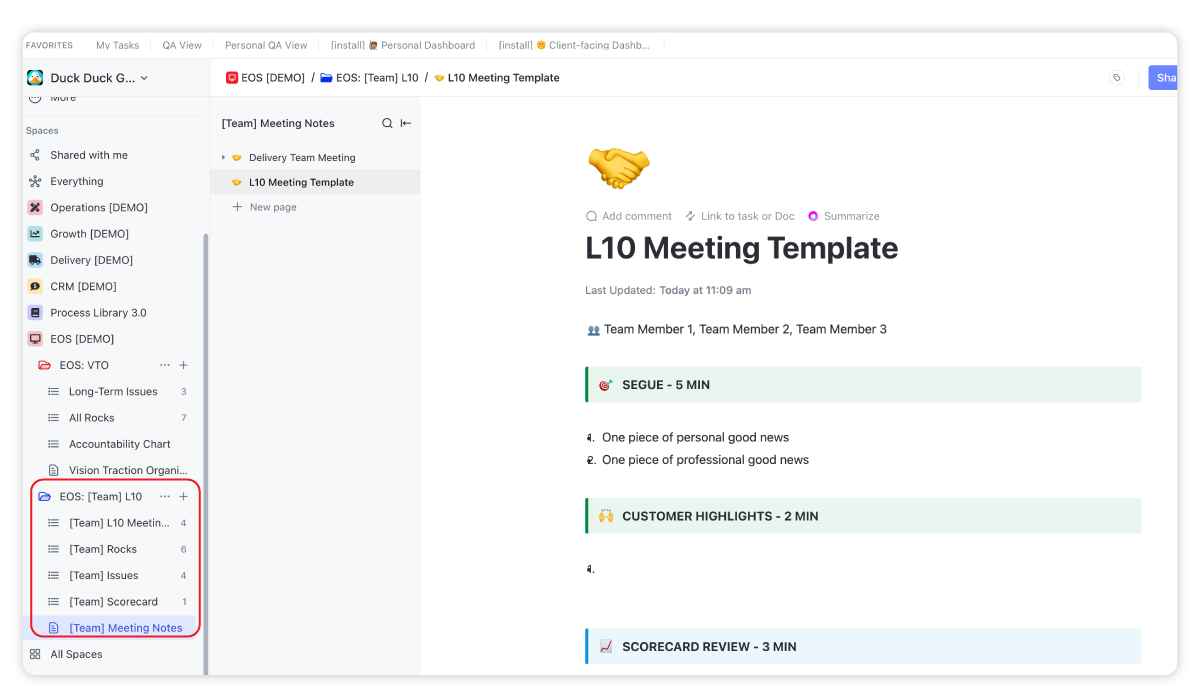Open ellipsis menu for EOS: VTO folder
Screen dimensions: 1200x700
165,366
